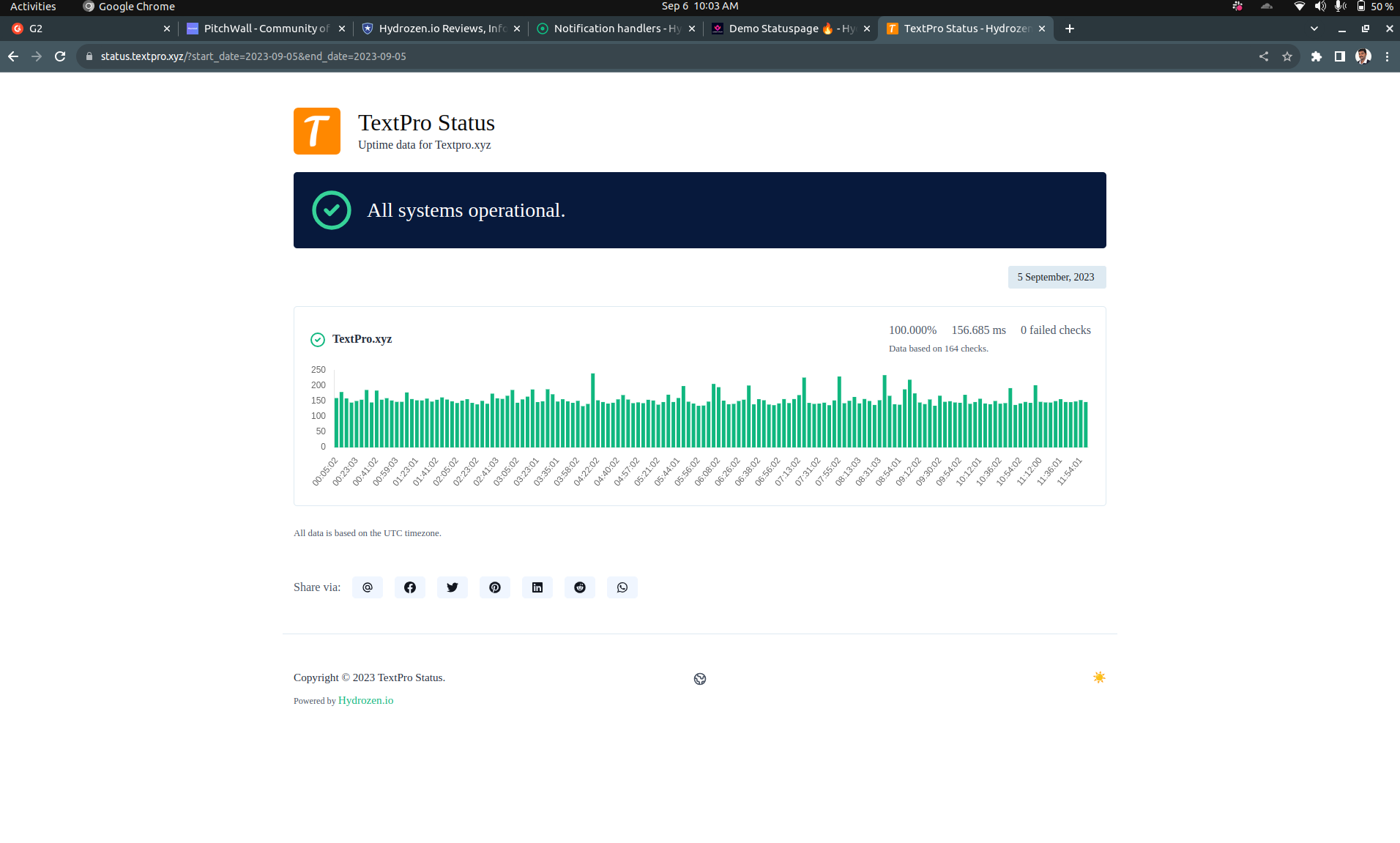The height and width of the screenshot is (843, 1400).
Task: Share status page on Twitter
Action: point(453,587)
